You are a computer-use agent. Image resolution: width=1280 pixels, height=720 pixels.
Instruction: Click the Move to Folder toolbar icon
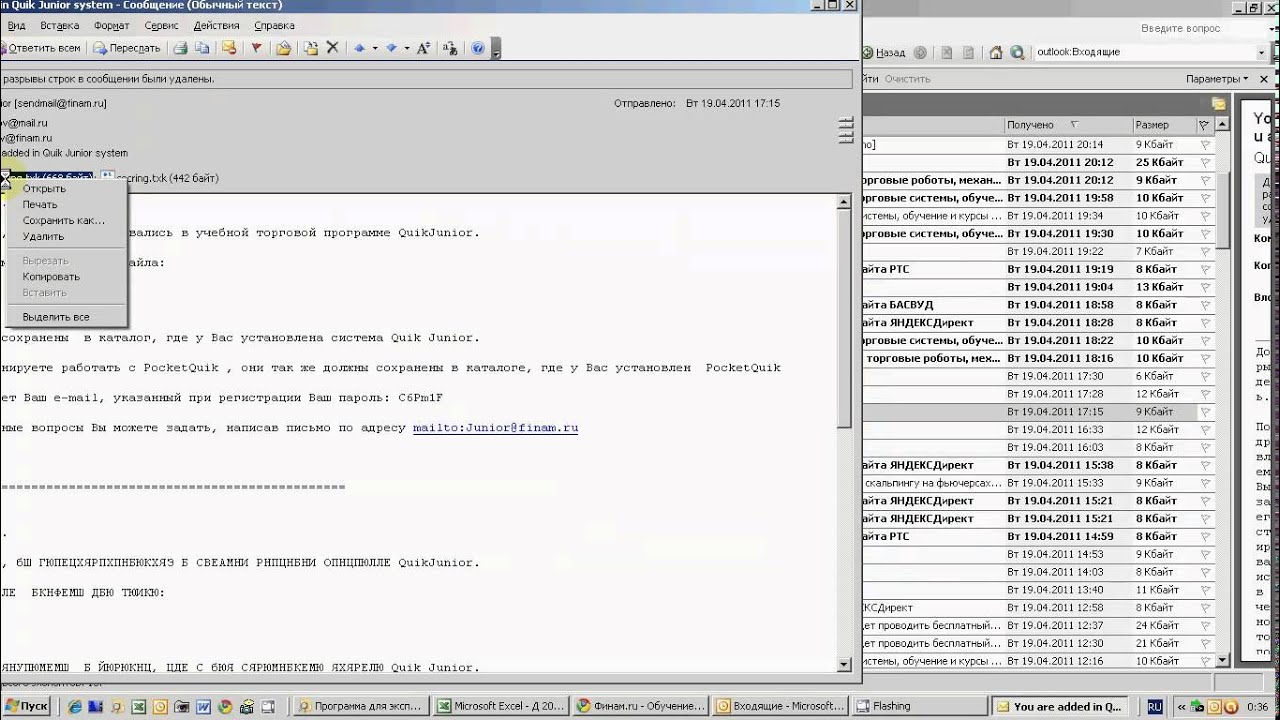(311, 48)
